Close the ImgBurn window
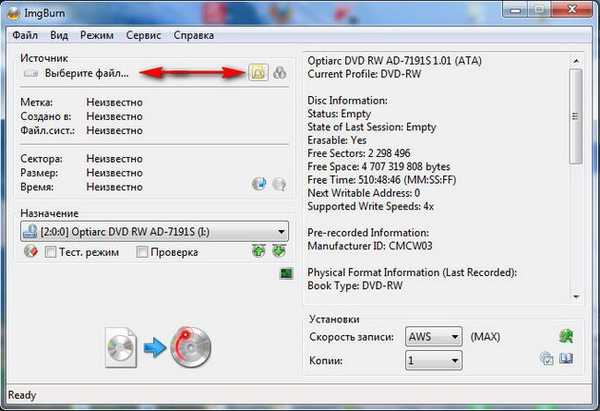This screenshot has width=600, height=411. pos(572,9)
